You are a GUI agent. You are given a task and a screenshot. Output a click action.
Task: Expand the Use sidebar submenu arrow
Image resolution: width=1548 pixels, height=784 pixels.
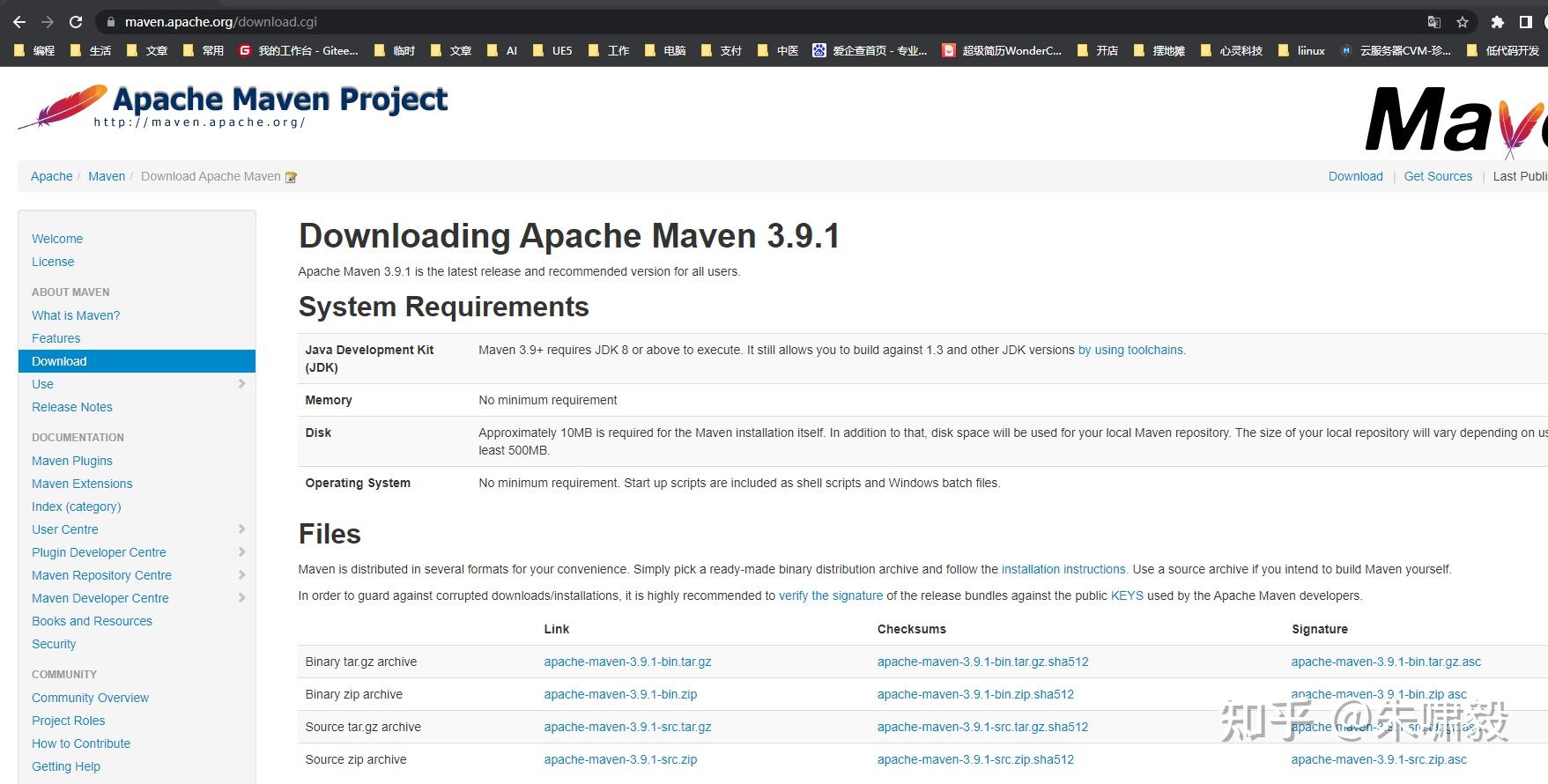tap(241, 384)
